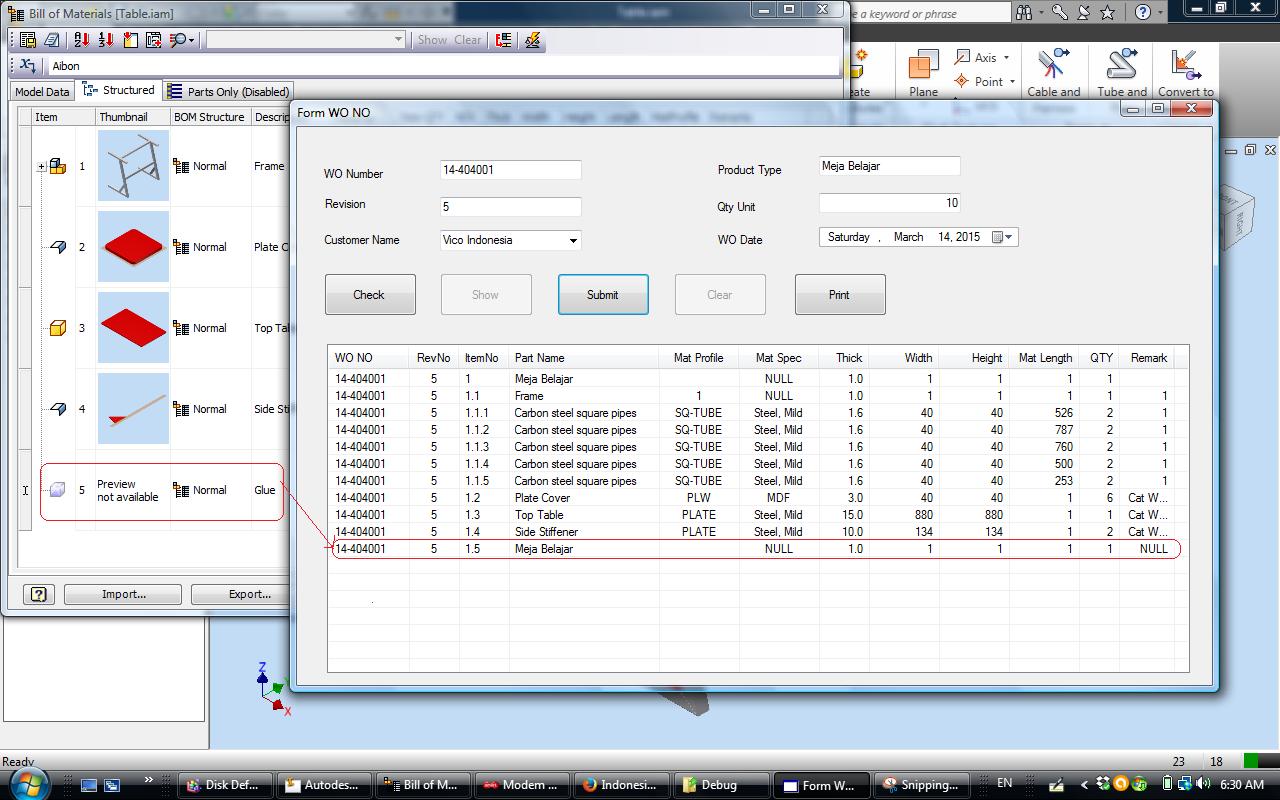Select the Parts Only (Disabled) tab
1280x800 pixels.
[x=229, y=91]
